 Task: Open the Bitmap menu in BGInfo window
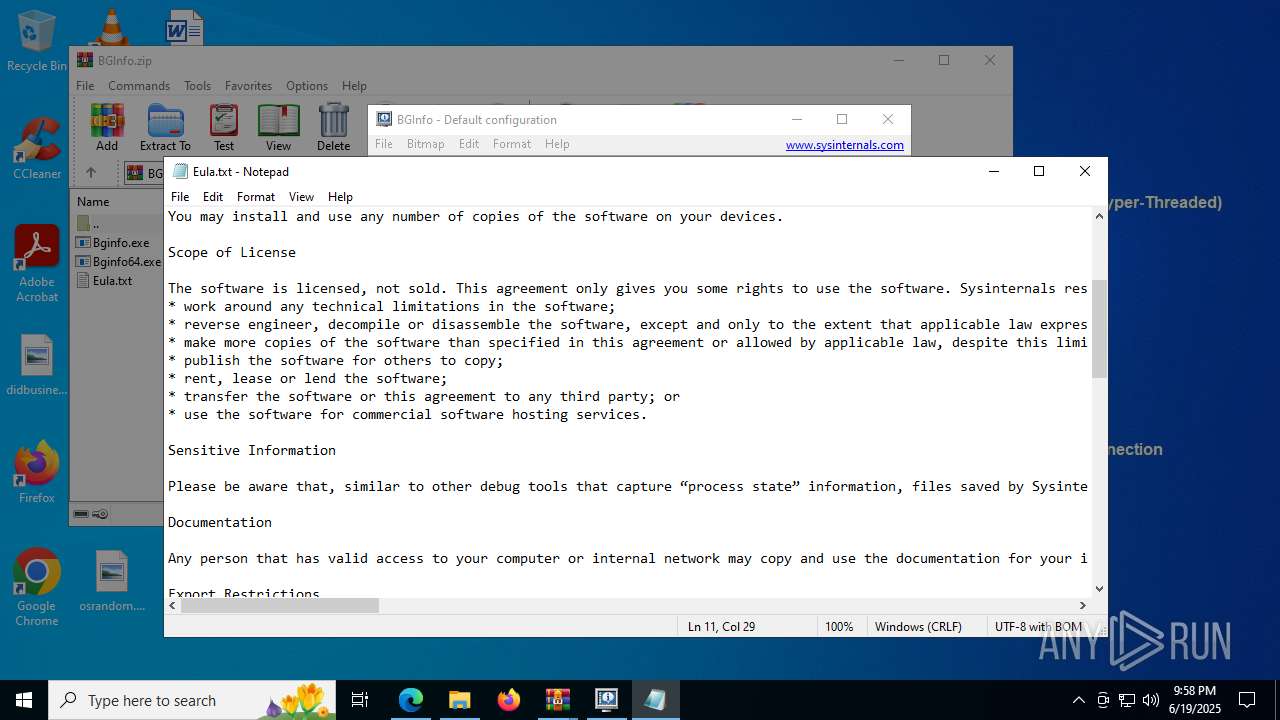coord(425,144)
